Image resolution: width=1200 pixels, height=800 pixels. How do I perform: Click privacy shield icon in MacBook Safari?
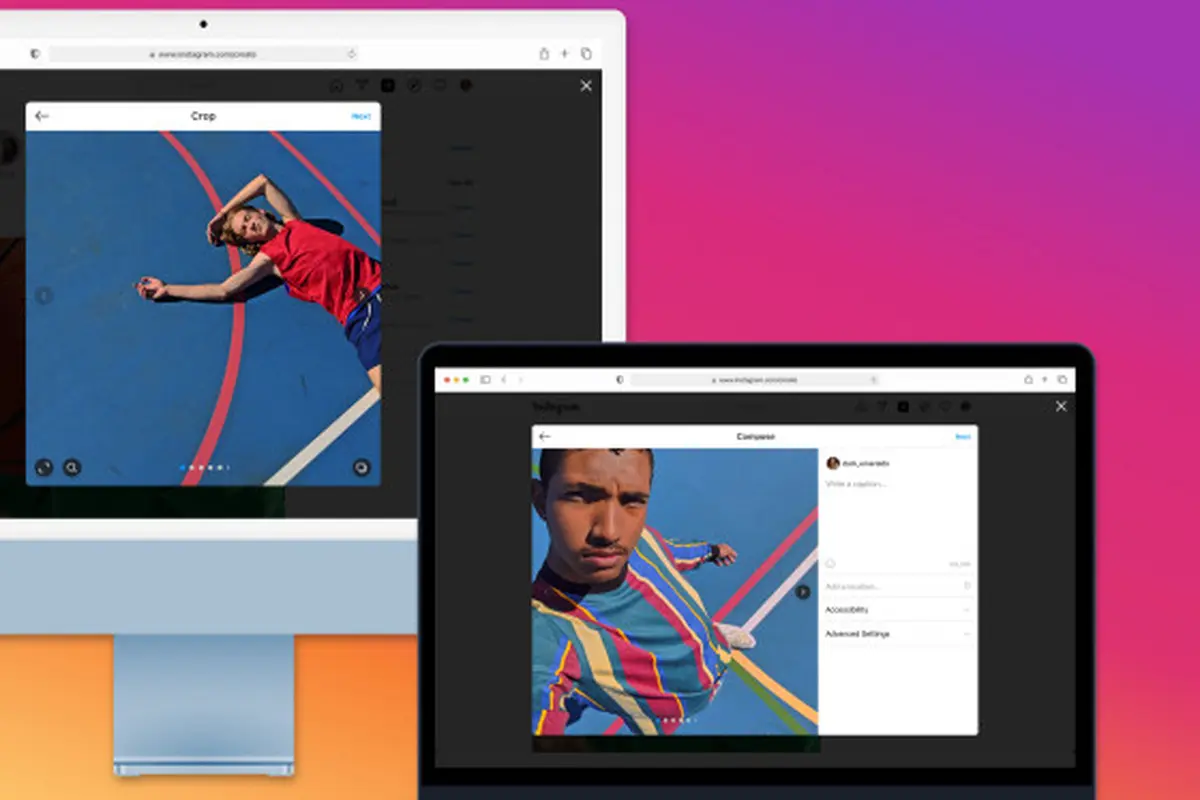click(x=620, y=380)
